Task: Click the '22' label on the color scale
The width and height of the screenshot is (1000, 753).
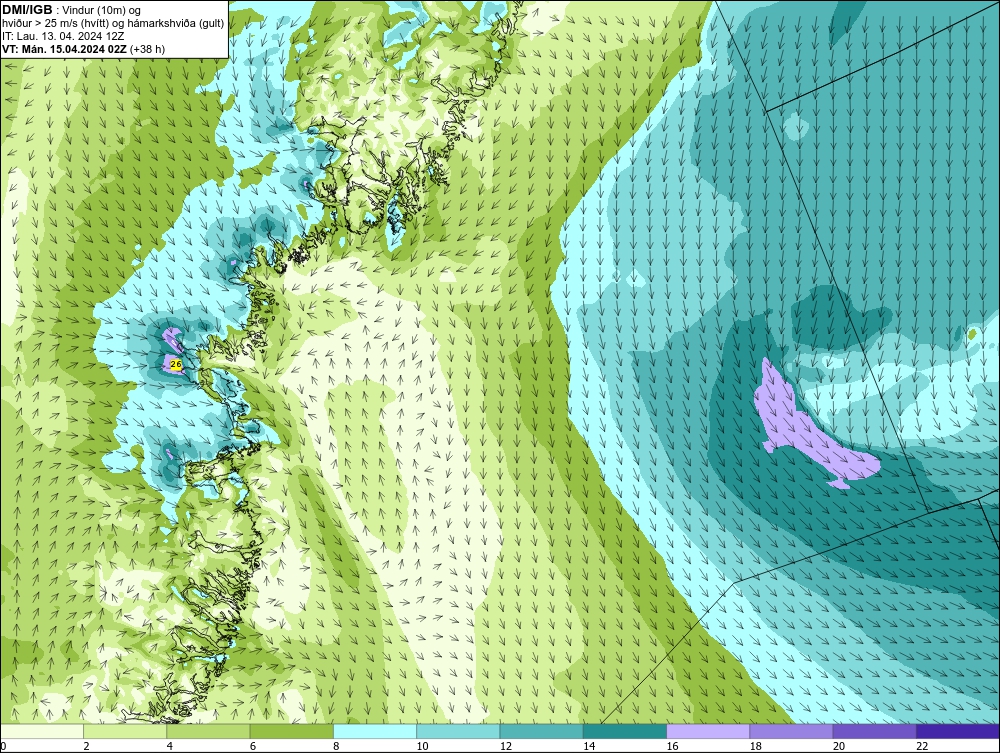Action: (922, 746)
